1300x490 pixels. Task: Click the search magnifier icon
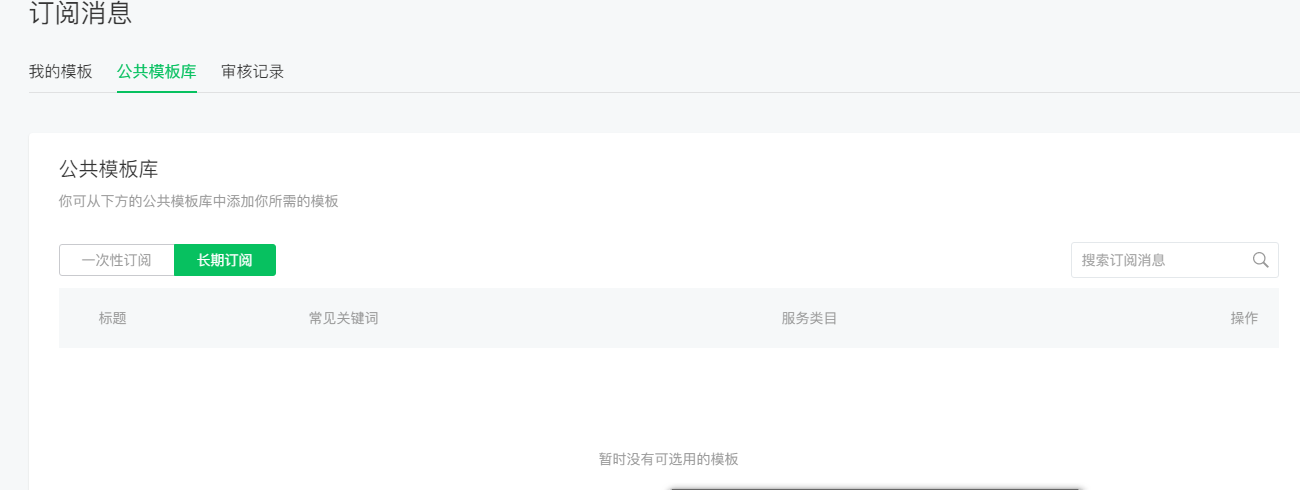pos(1260,260)
